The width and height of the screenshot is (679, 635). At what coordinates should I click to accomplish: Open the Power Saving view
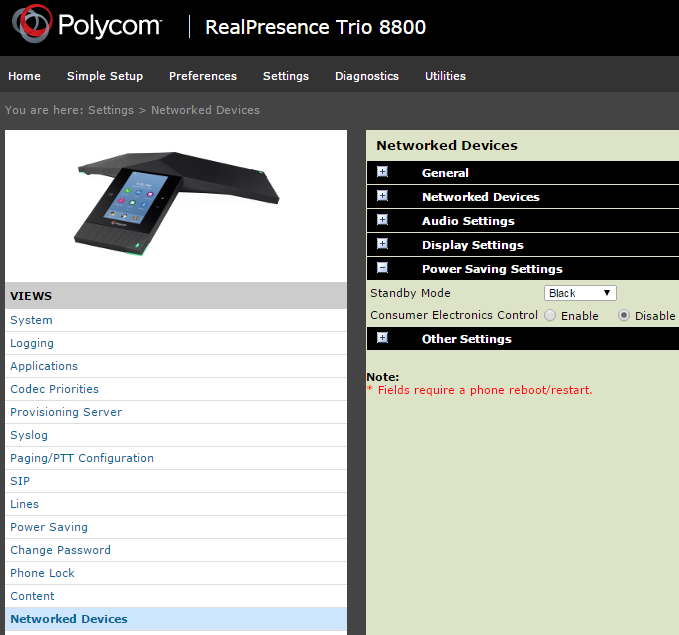pyautogui.click(x=176, y=527)
